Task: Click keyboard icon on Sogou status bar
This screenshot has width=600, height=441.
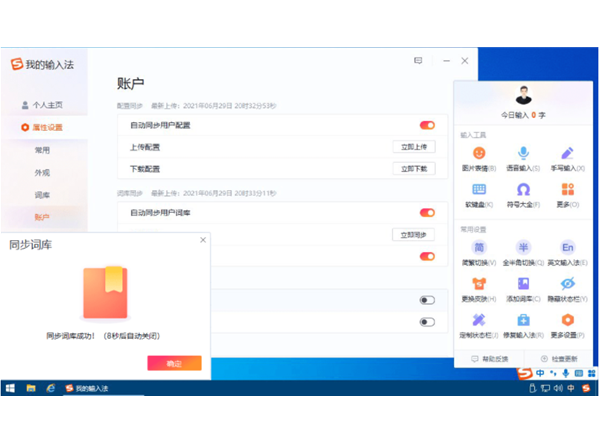Action: [579, 373]
